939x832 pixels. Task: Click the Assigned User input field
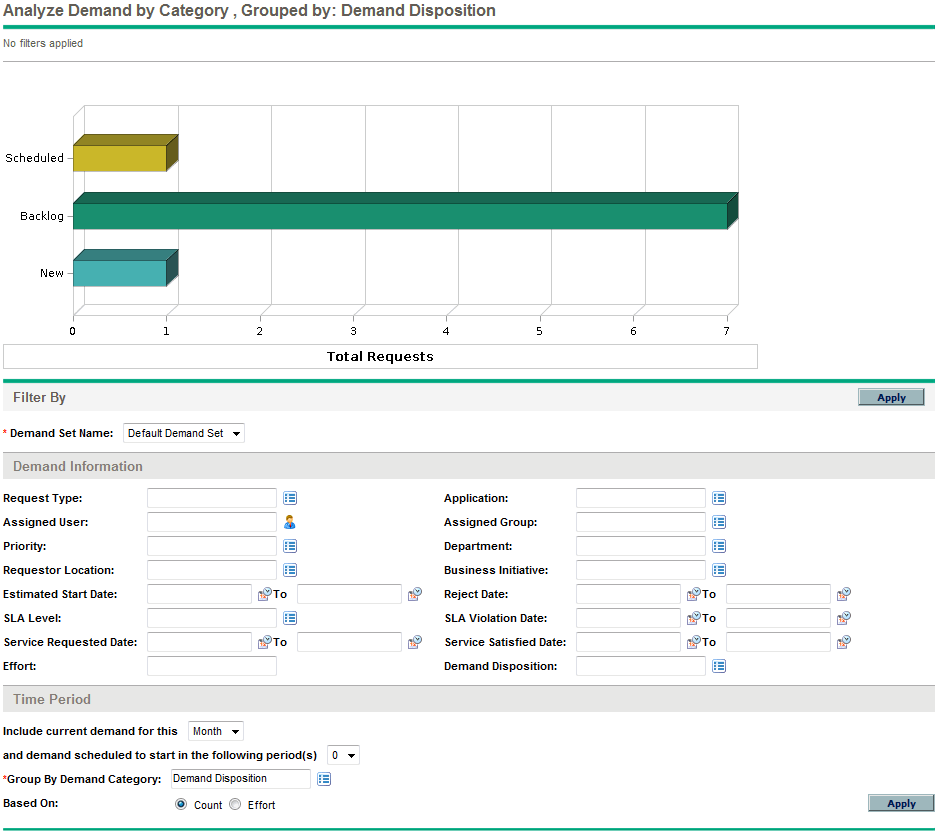pos(212,522)
